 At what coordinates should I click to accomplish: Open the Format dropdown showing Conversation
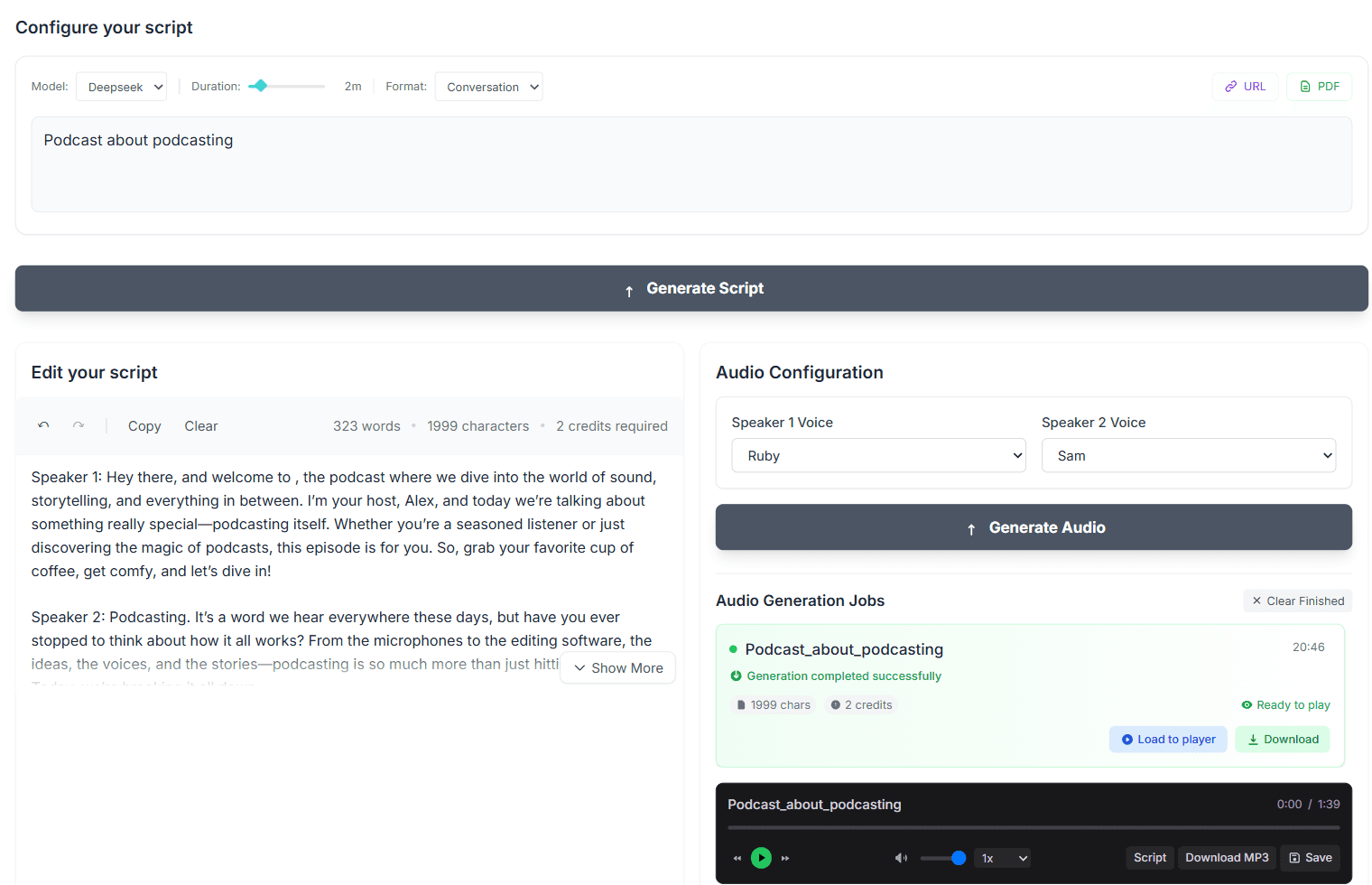click(x=488, y=87)
